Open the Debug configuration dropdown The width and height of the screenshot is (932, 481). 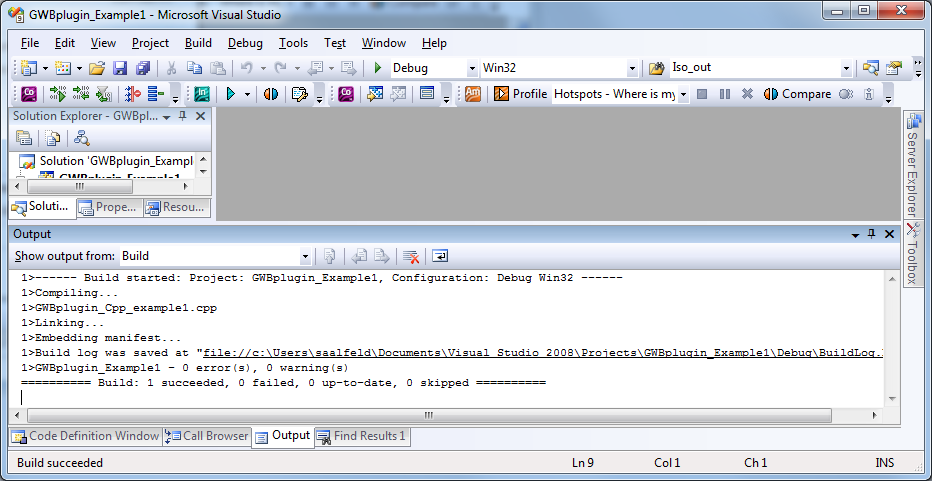pyautogui.click(x=473, y=68)
